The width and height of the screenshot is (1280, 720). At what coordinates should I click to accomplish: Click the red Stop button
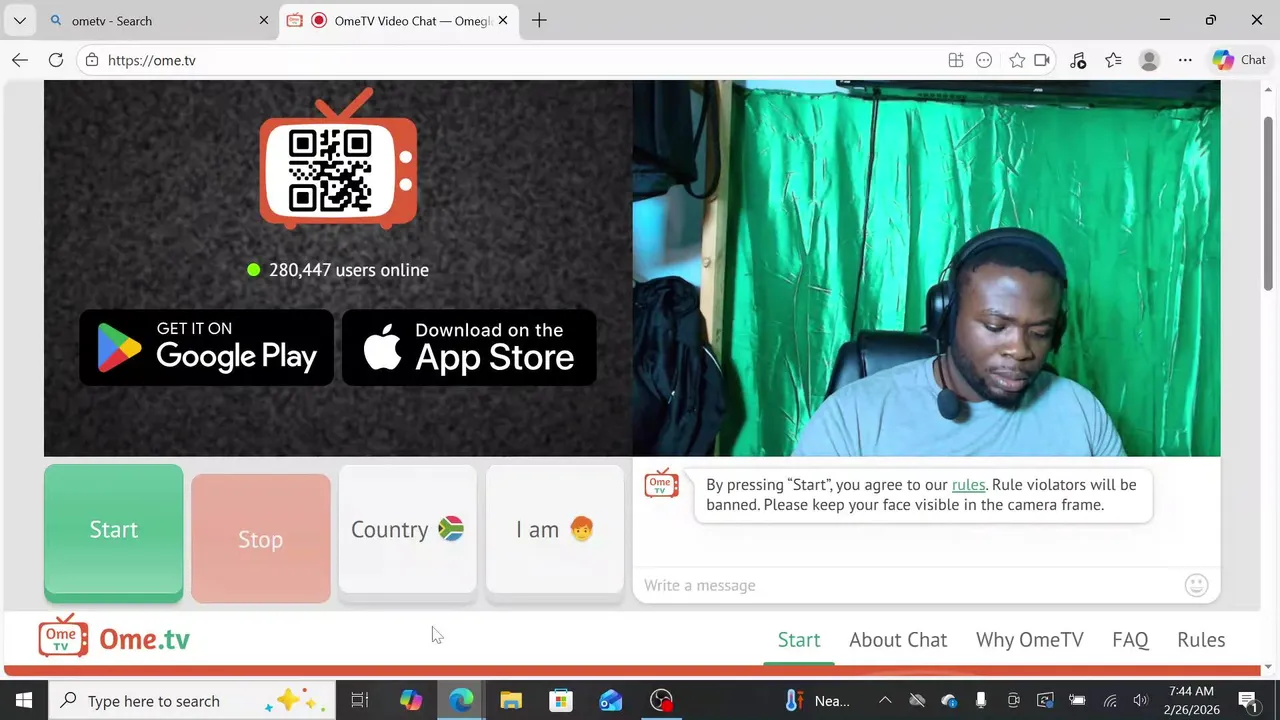pyautogui.click(x=260, y=538)
